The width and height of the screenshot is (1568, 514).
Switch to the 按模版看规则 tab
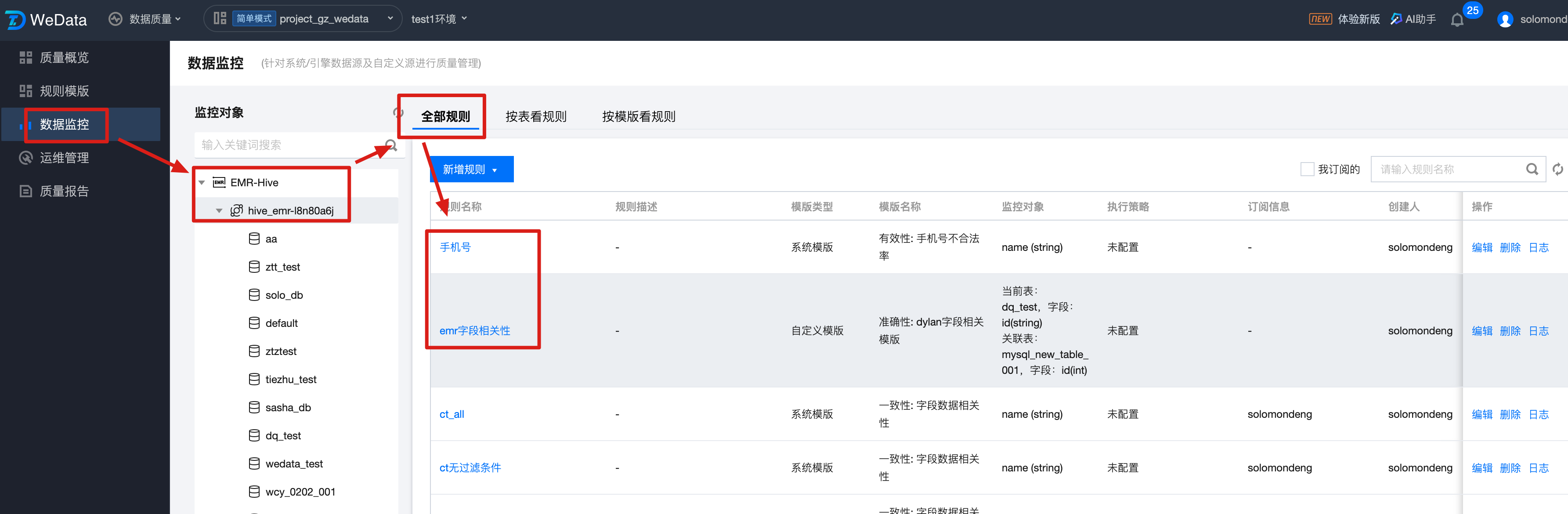639,116
